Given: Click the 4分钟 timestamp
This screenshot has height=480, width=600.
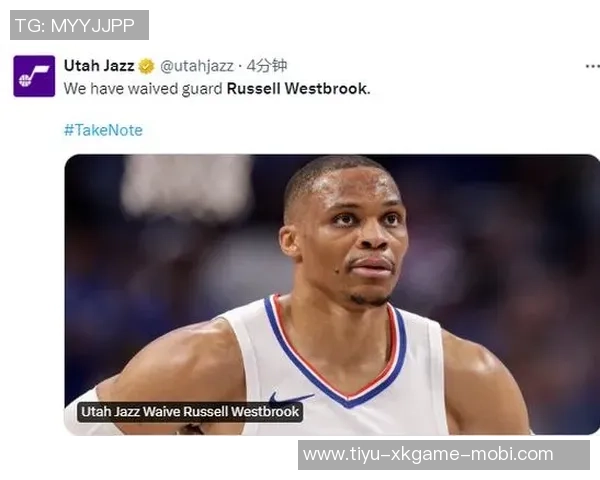Looking at the screenshot, I should click(267, 66).
